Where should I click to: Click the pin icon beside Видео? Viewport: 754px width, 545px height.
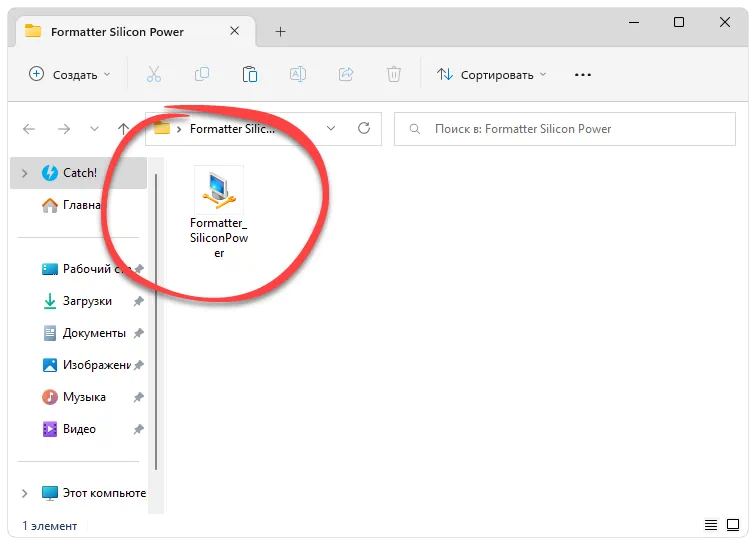coord(138,429)
